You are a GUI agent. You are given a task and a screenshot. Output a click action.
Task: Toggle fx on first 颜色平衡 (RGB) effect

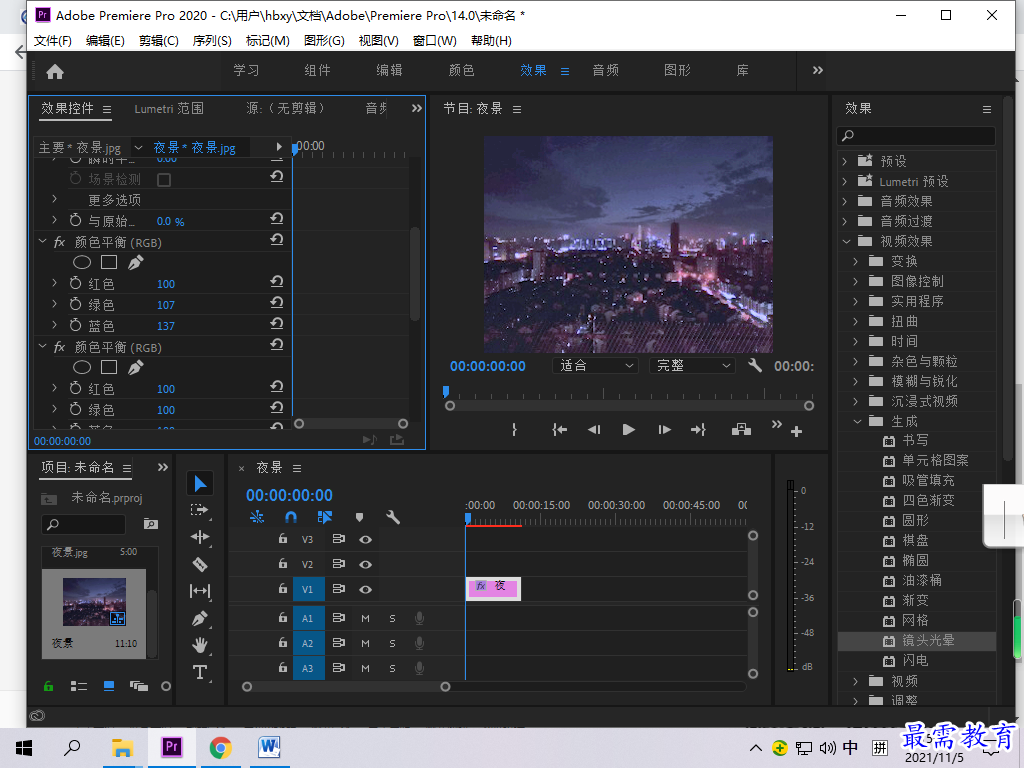coord(59,242)
